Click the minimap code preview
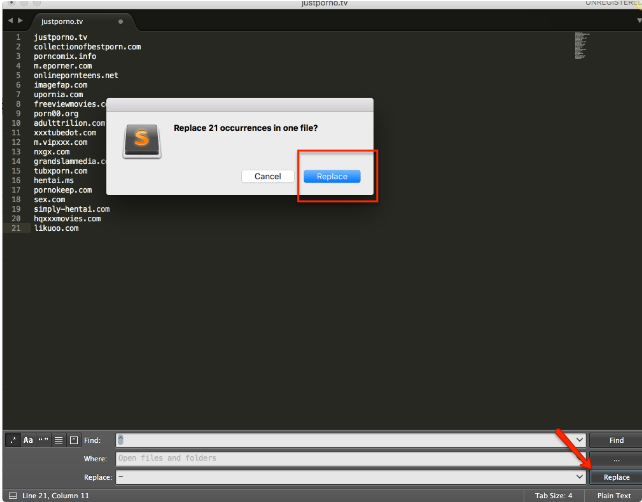The width and height of the screenshot is (642, 502). tap(581, 45)
